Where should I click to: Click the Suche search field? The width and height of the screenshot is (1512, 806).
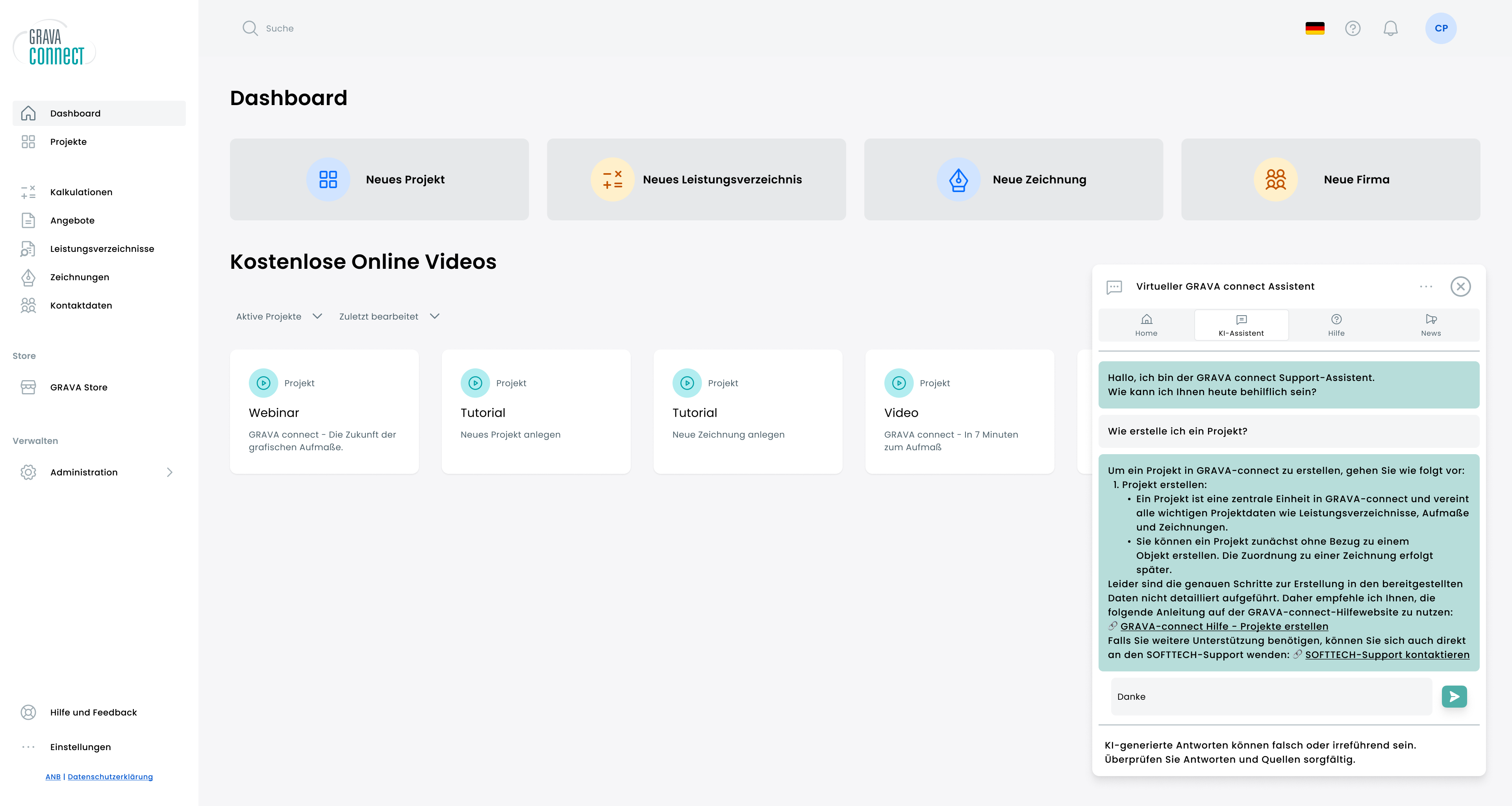pyautogui.click(x=280, y=28)
